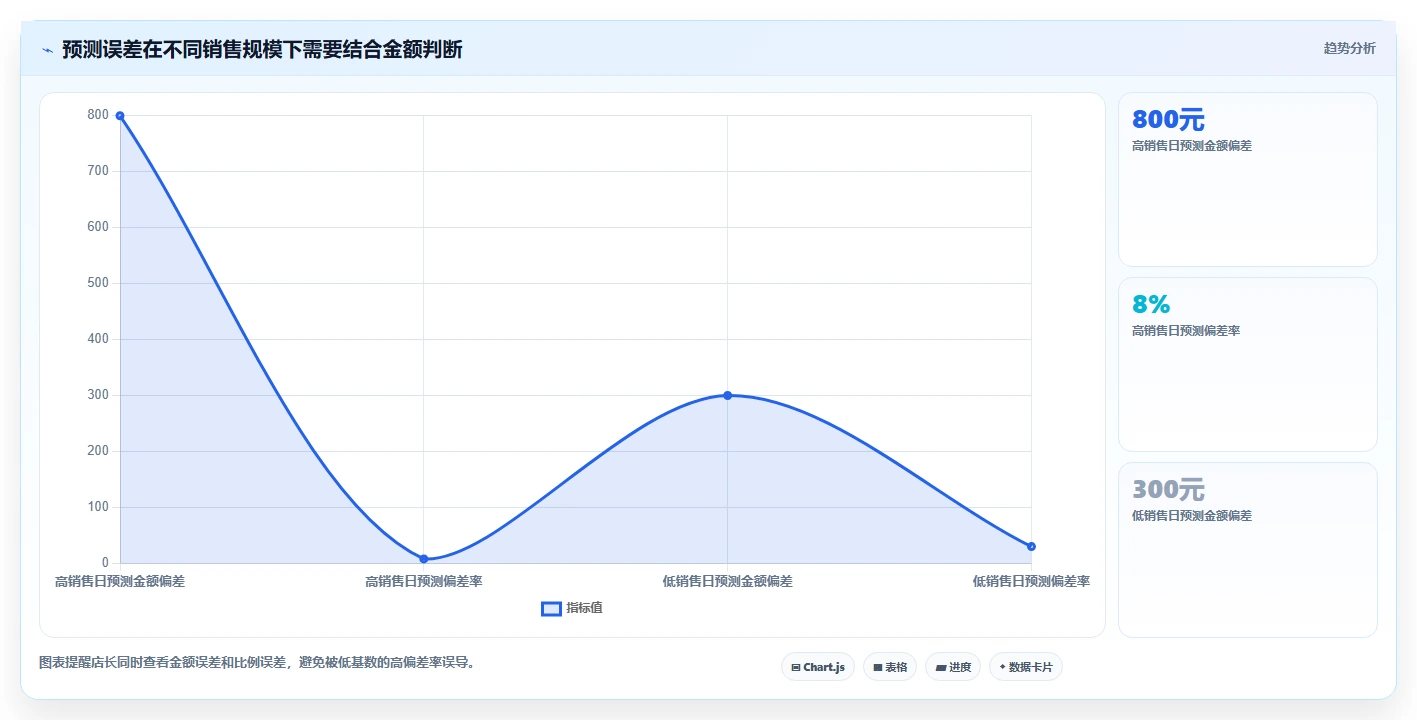The height and width of the screenshot is (720, 1417).
Task: Click the card caption 高销售日预测偏差率 under 8%
Action: 1186,331
